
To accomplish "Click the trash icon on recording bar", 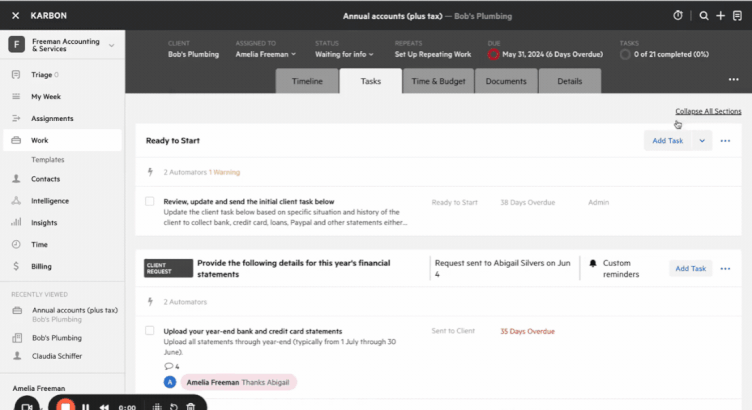I will point(191,407).
